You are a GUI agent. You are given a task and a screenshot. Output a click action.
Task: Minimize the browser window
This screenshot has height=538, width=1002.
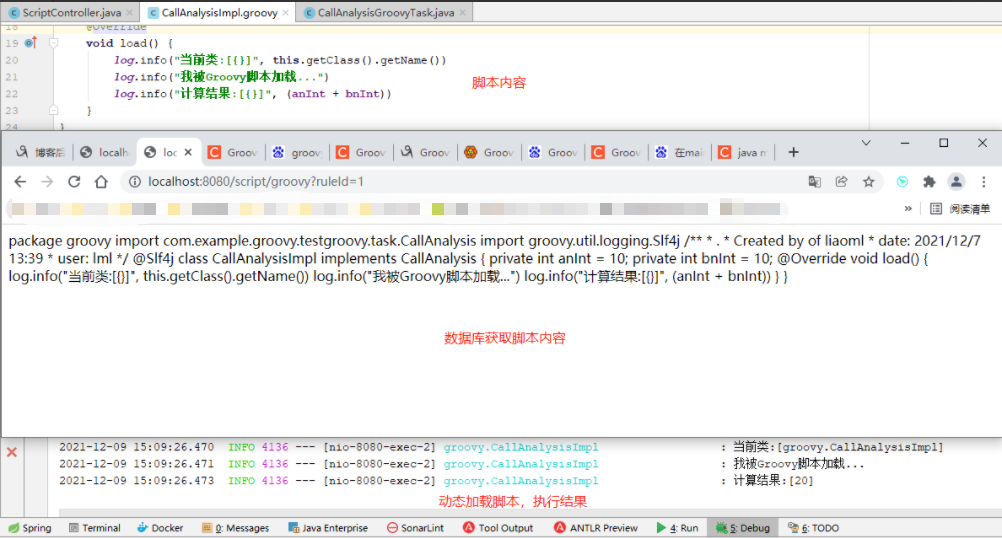pos(905,143)
